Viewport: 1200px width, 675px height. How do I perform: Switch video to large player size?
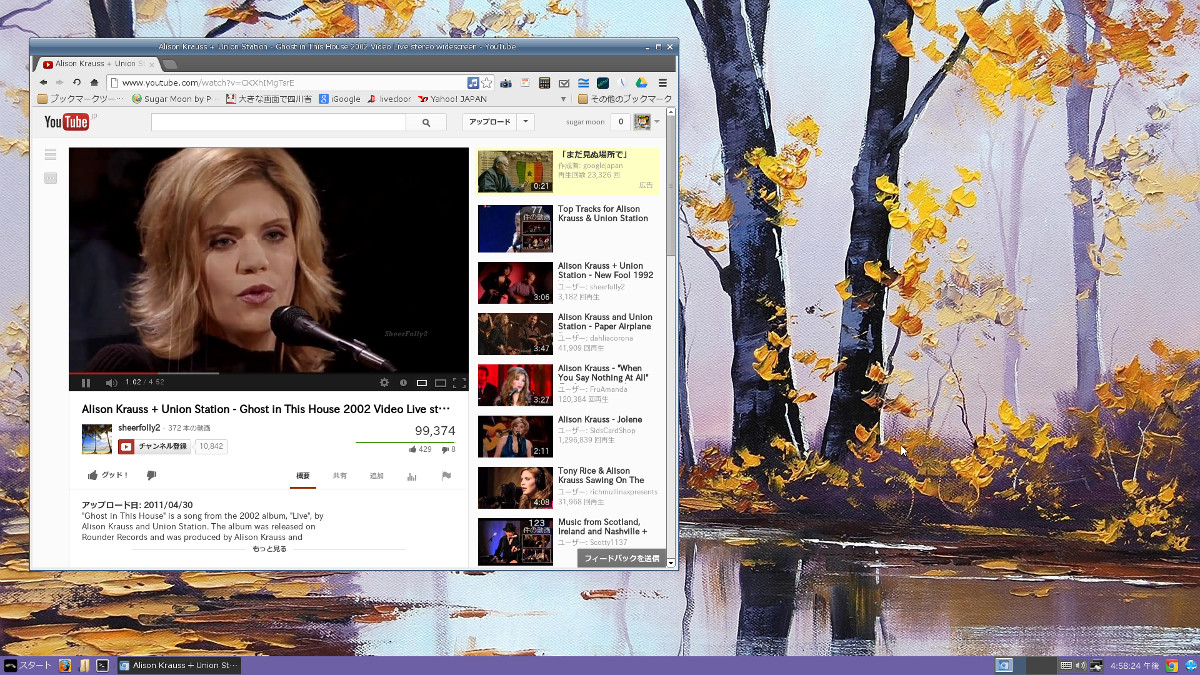click(440, 382)
